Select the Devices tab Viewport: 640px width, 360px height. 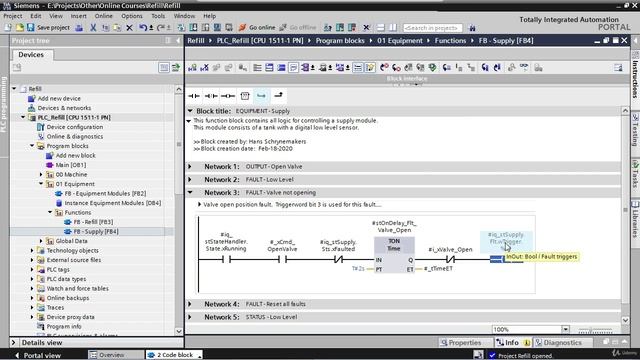(31, 55)
